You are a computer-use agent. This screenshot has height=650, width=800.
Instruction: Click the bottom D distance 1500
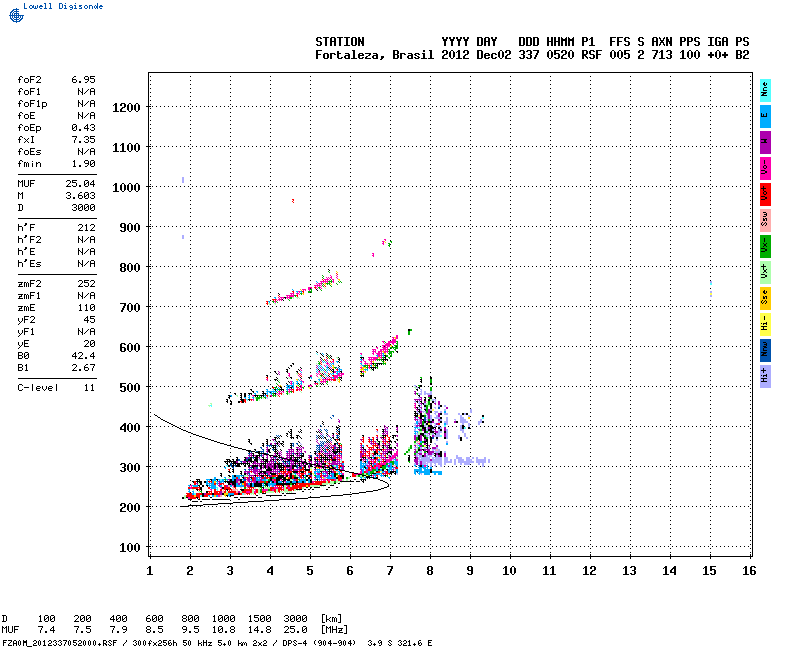point(259,619)
